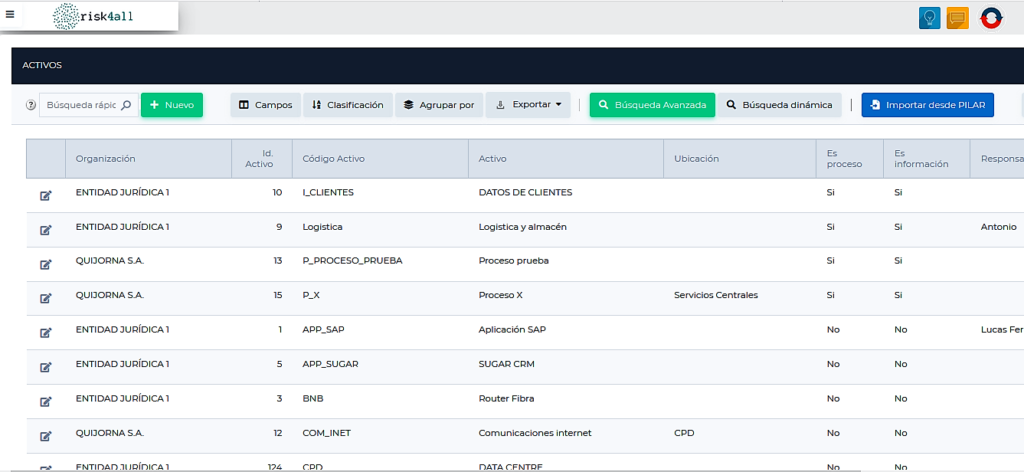Click the risk4all logo
Viewport: 1024px width, 472px height.
tap(93, 17)
